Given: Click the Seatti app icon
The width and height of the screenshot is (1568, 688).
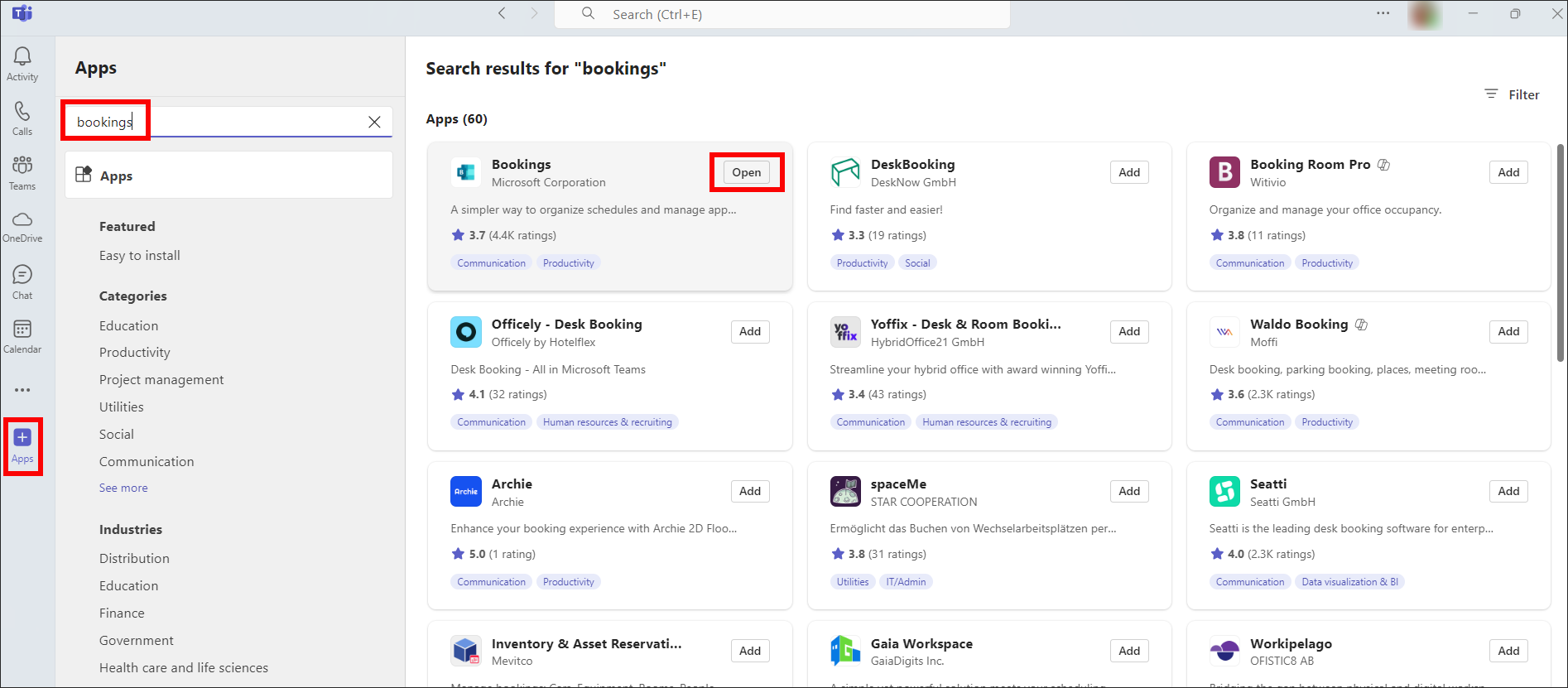Looking at the screenshot, I should tap(1224, 491).
